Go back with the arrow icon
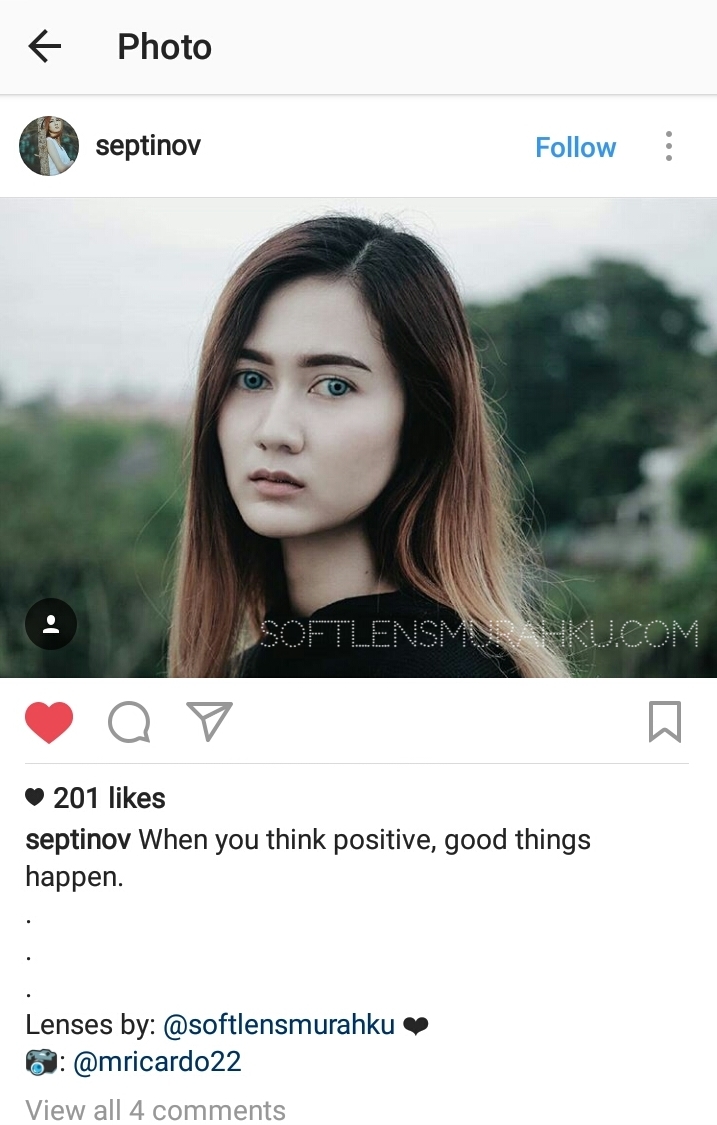 click(x=44, y=47)
